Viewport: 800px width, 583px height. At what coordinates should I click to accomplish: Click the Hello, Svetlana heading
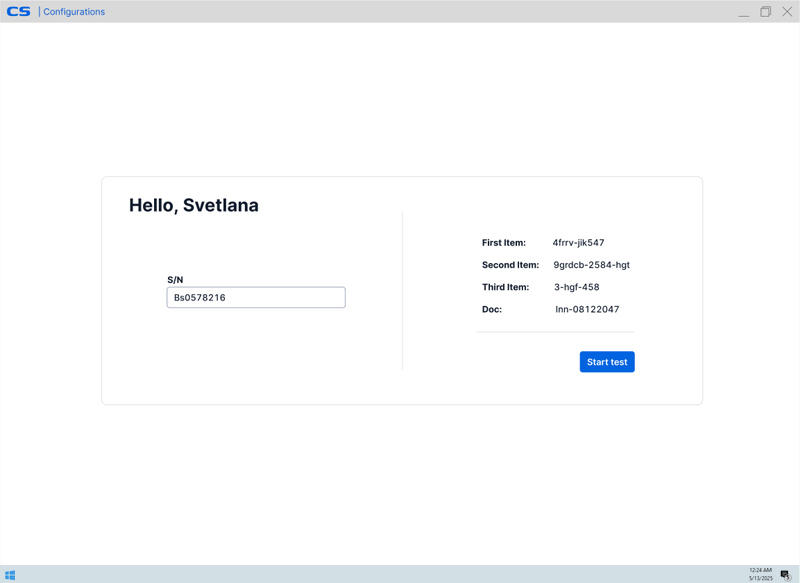194,205
